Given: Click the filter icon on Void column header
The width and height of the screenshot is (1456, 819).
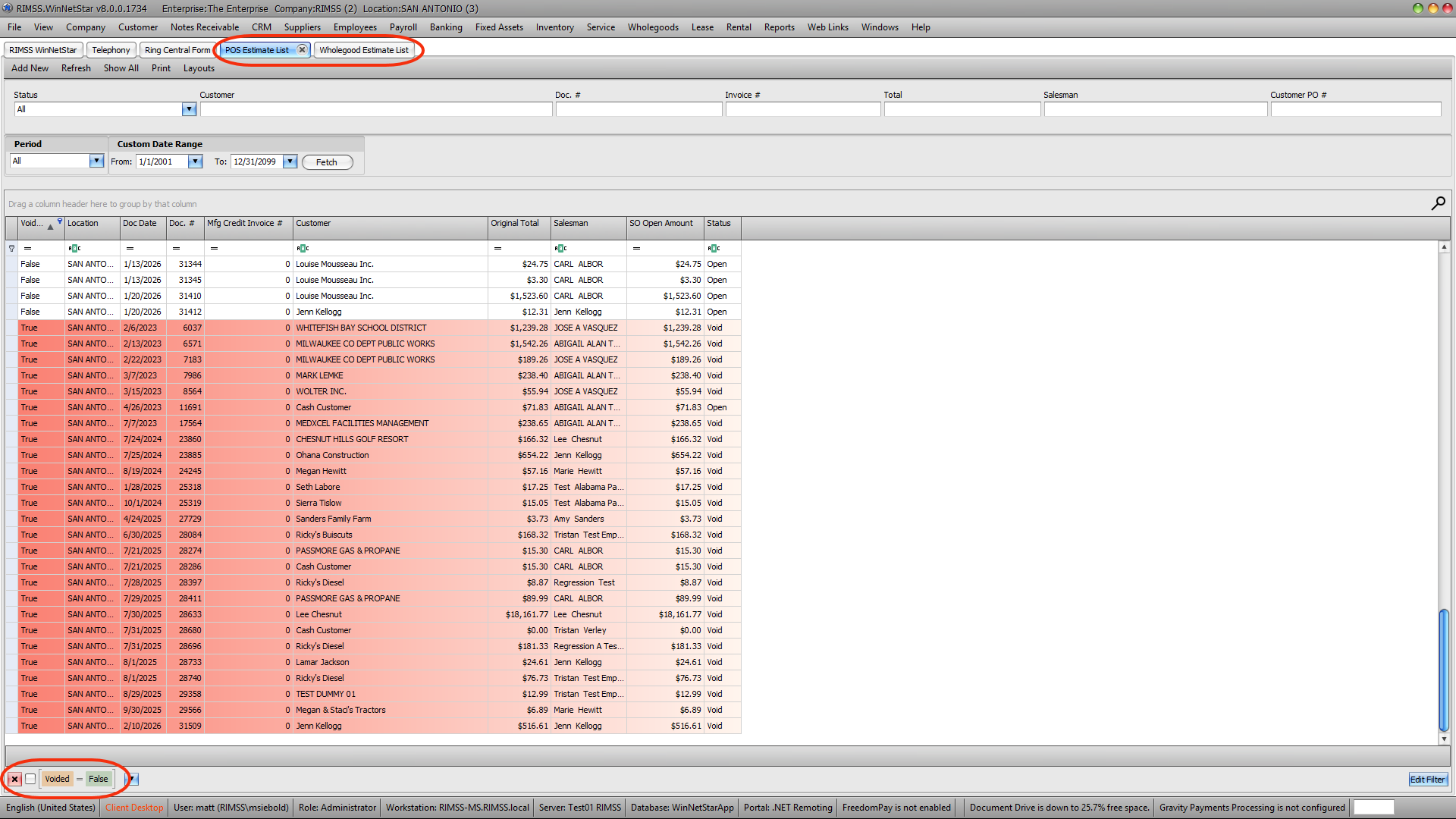Looking at the screenshot, I should click(x=60, y=221).
